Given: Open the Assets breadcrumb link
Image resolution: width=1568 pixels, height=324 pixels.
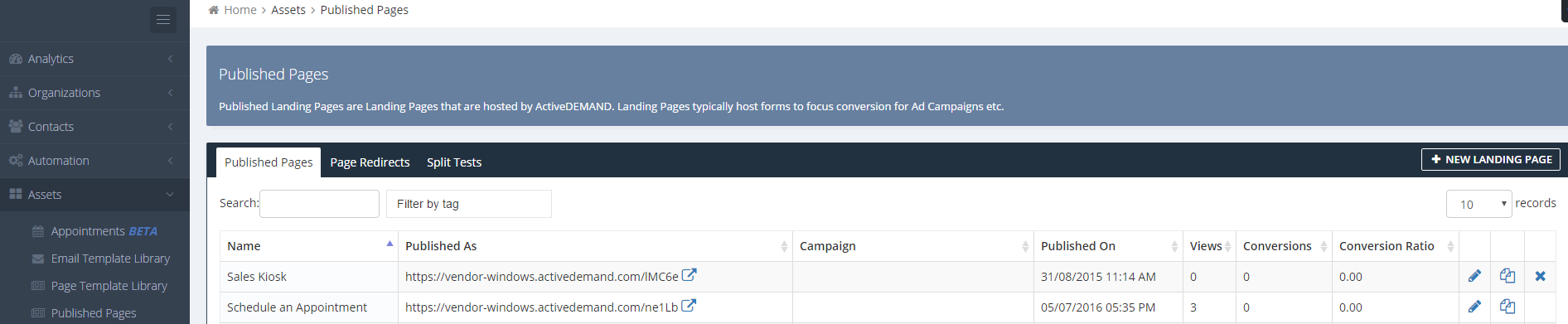Looking at the screenshot, I should [x=288, y=10].
